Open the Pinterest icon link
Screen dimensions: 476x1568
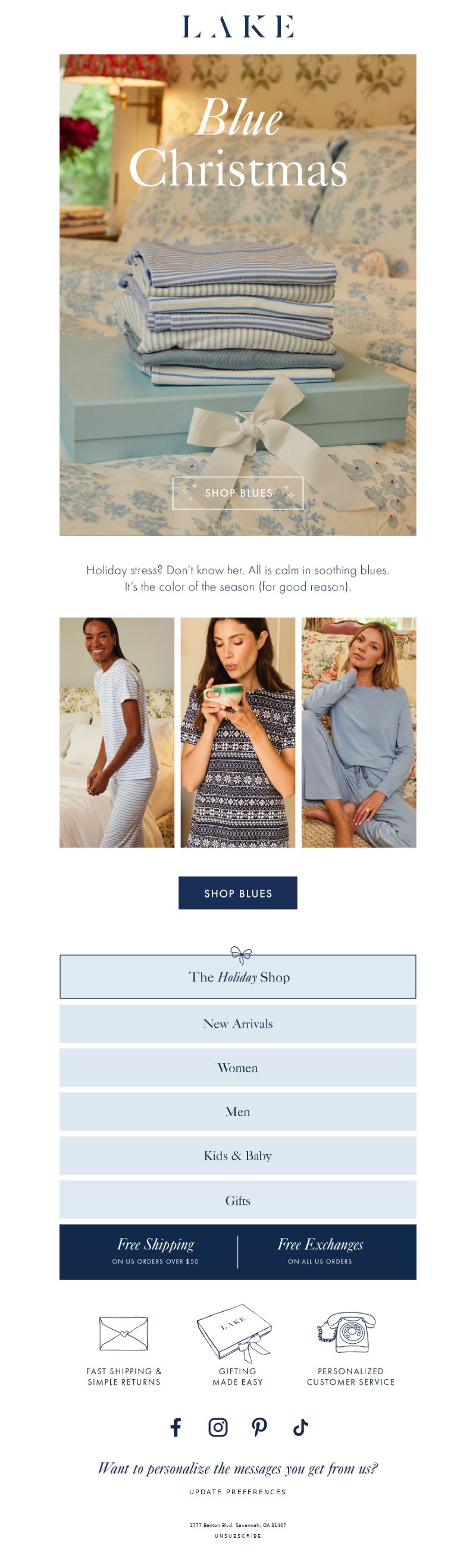pyautogui.click(x=259, y=1427)
